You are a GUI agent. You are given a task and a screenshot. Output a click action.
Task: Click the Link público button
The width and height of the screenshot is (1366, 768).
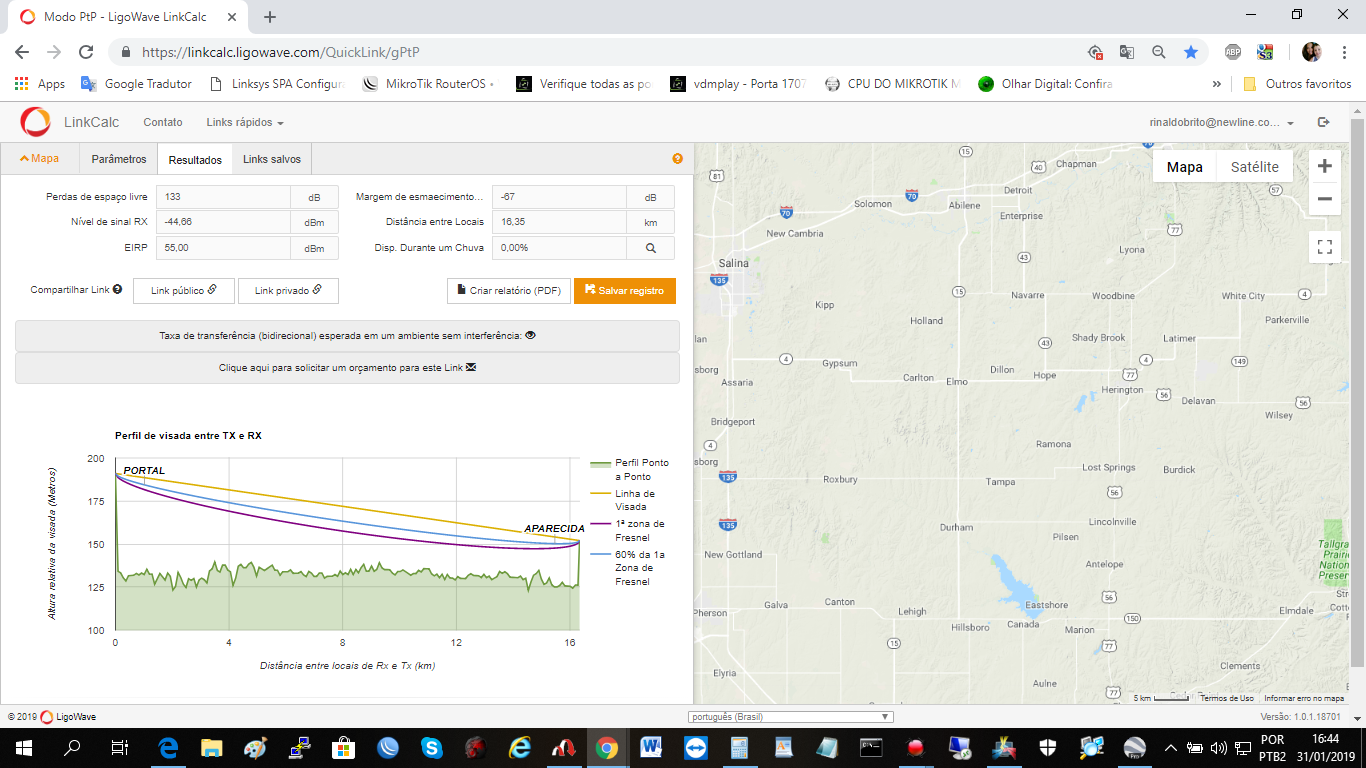[x=184, y=290]
